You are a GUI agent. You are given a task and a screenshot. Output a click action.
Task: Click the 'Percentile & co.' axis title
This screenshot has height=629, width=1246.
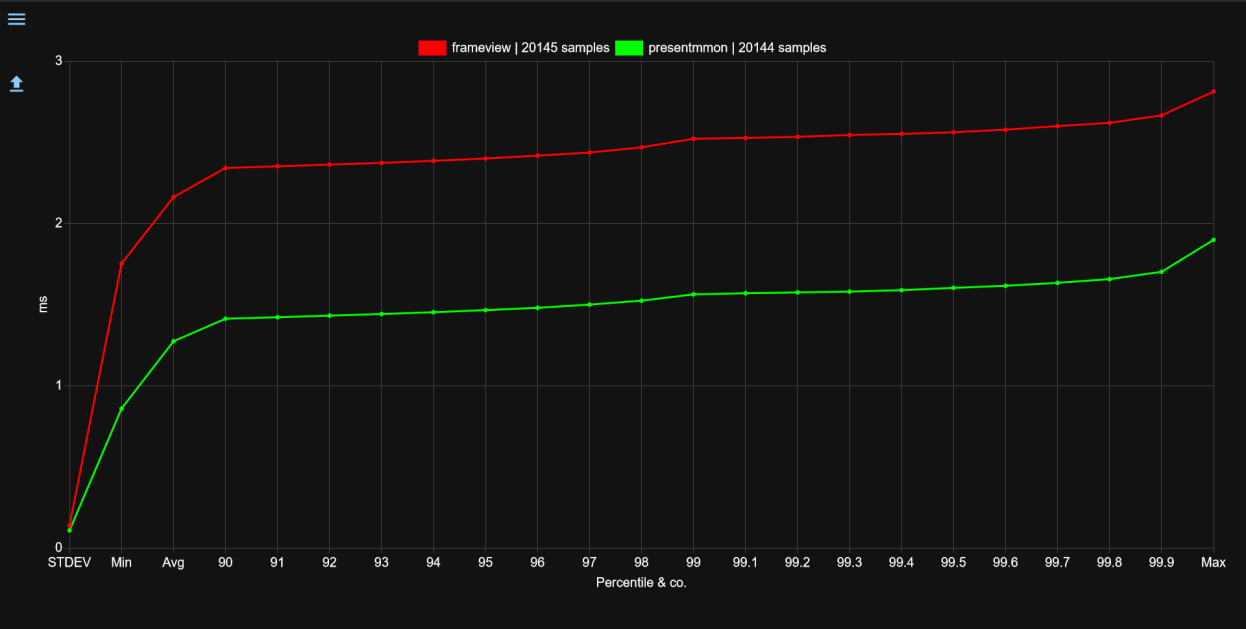[x=641, y=582]
